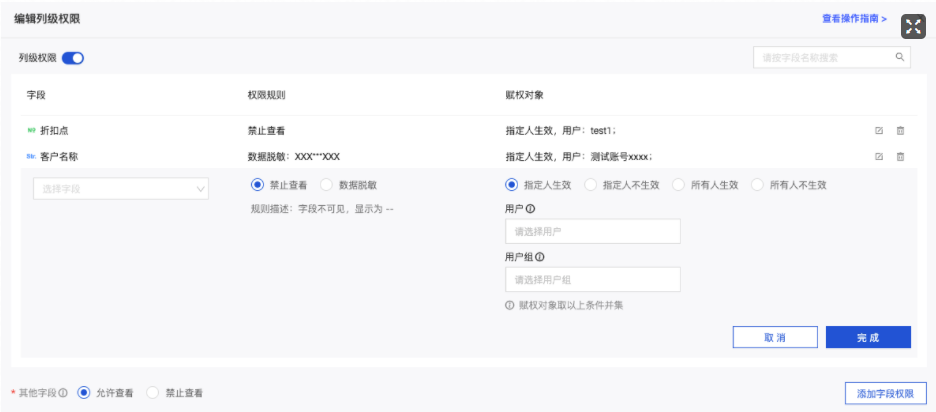Click the edit icon for 客户名称 row
This screenshot has width=936, height=412.
(x=879, y=156)
